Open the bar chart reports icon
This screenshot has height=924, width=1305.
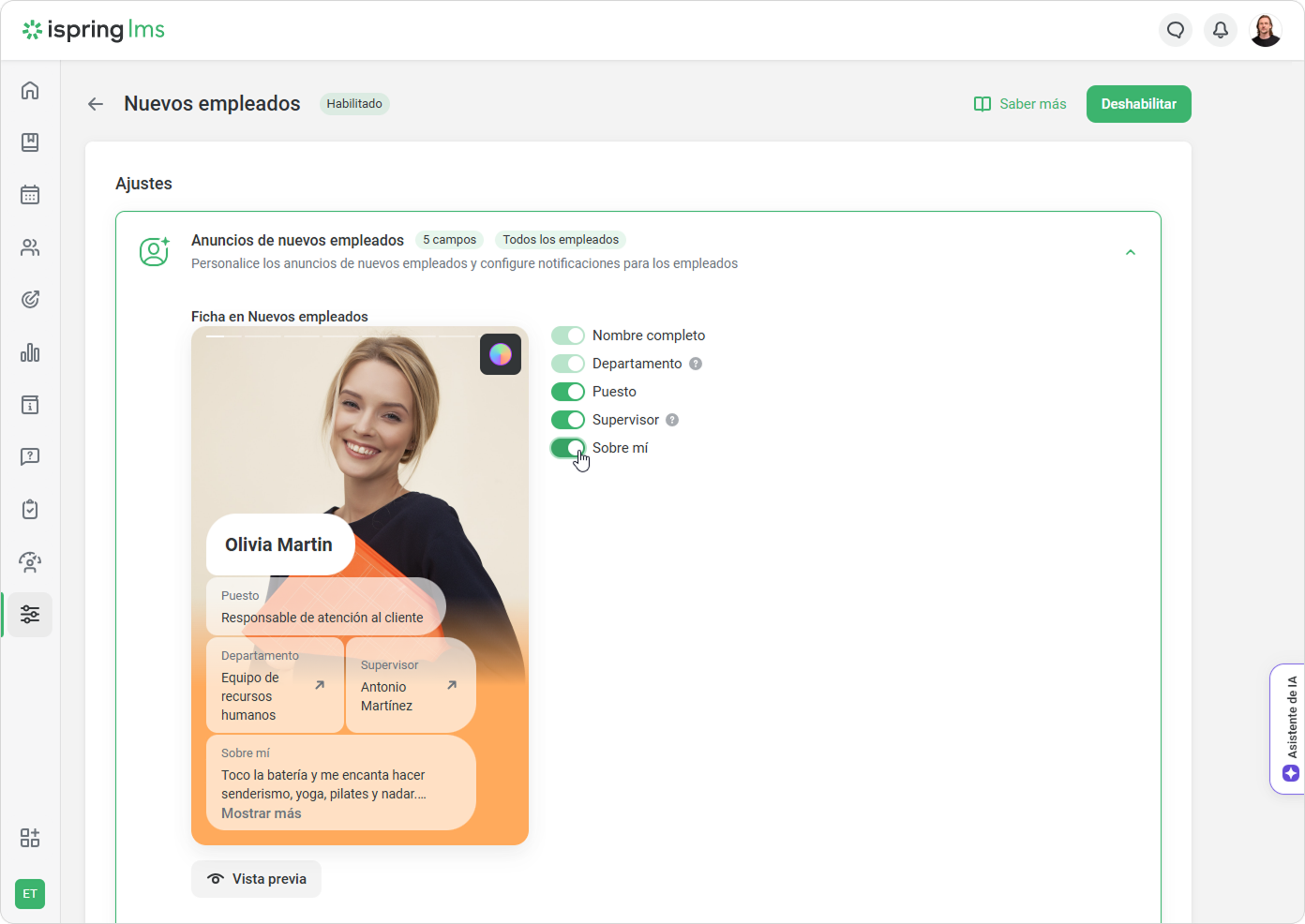(x=30, y=352)
